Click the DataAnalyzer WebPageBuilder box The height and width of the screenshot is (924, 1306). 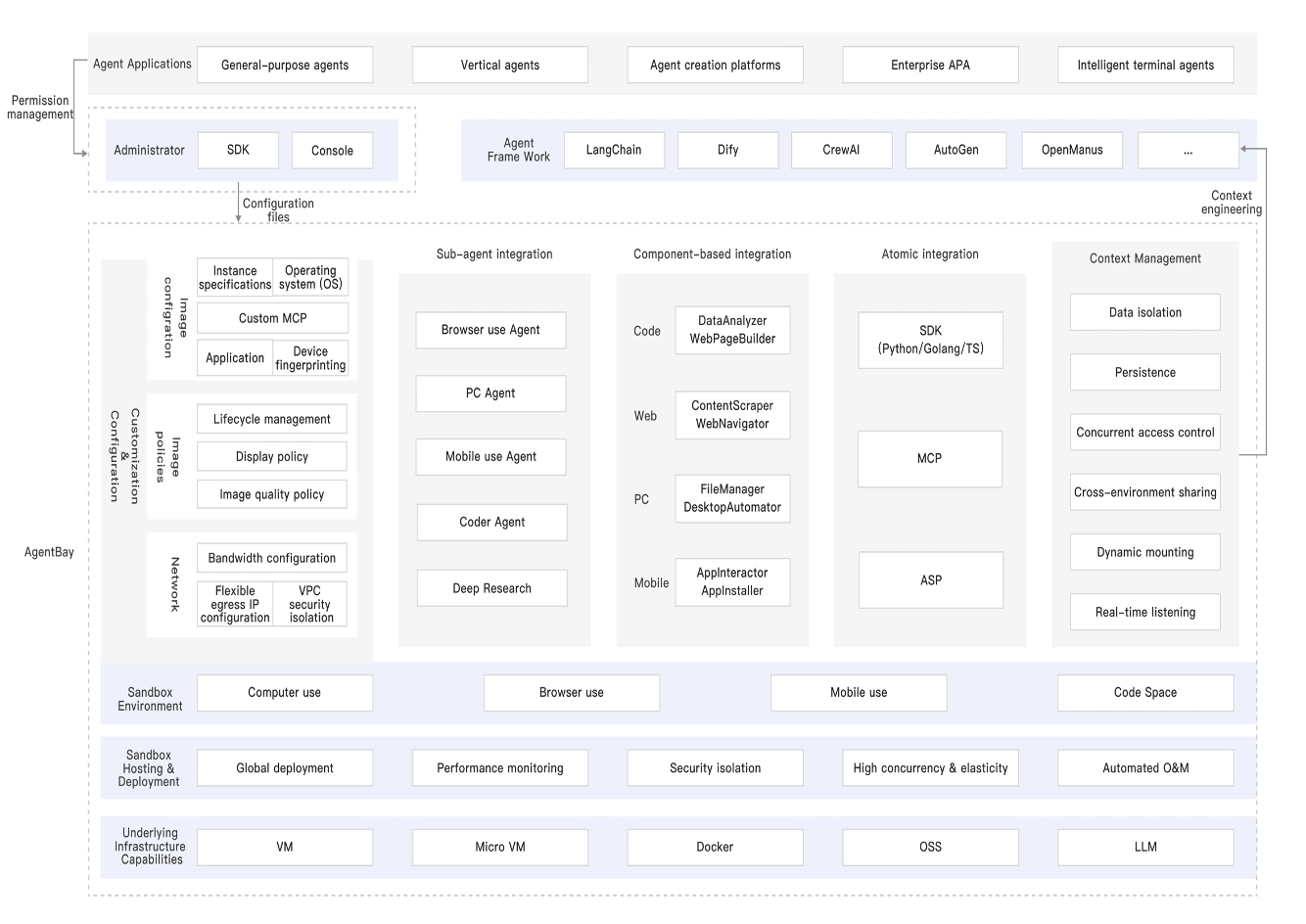(732, 330)
